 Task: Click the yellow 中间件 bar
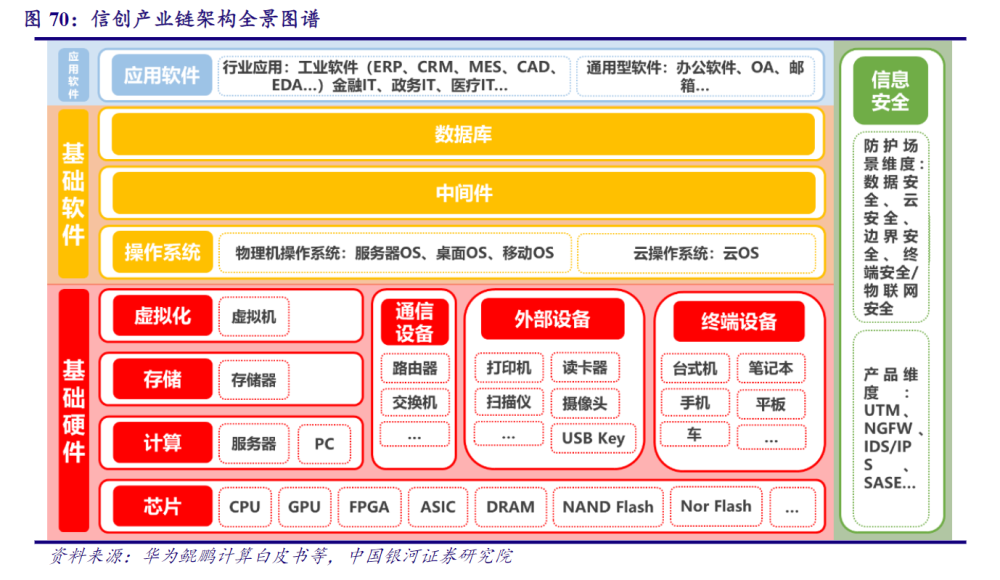[464, 193]
